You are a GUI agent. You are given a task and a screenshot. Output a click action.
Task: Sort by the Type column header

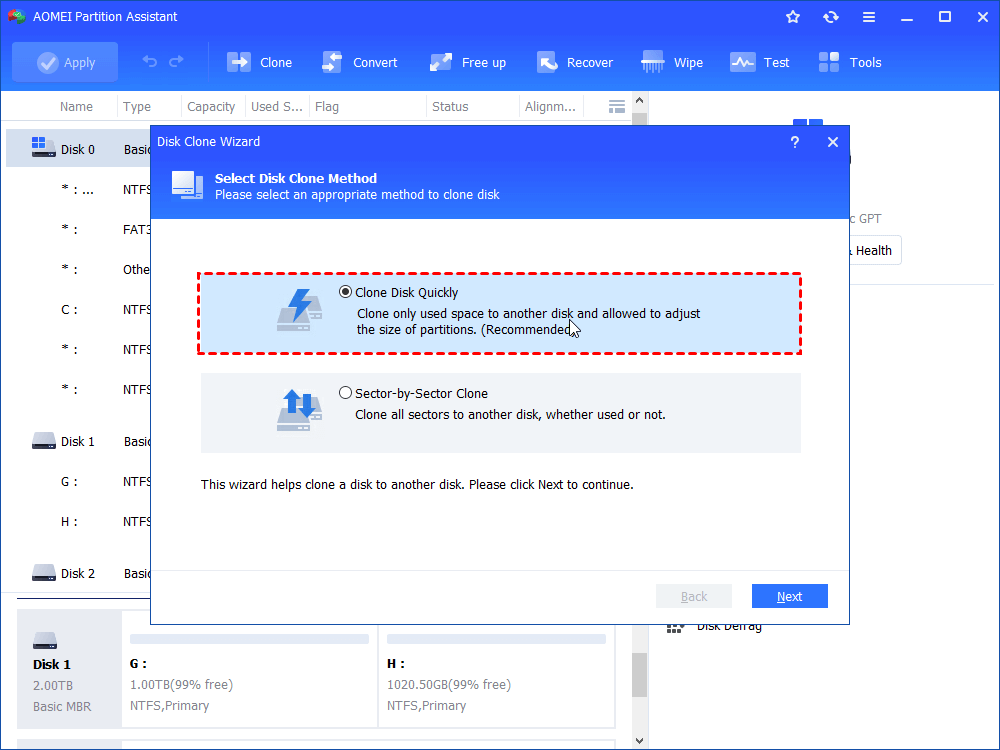[136, 107]
